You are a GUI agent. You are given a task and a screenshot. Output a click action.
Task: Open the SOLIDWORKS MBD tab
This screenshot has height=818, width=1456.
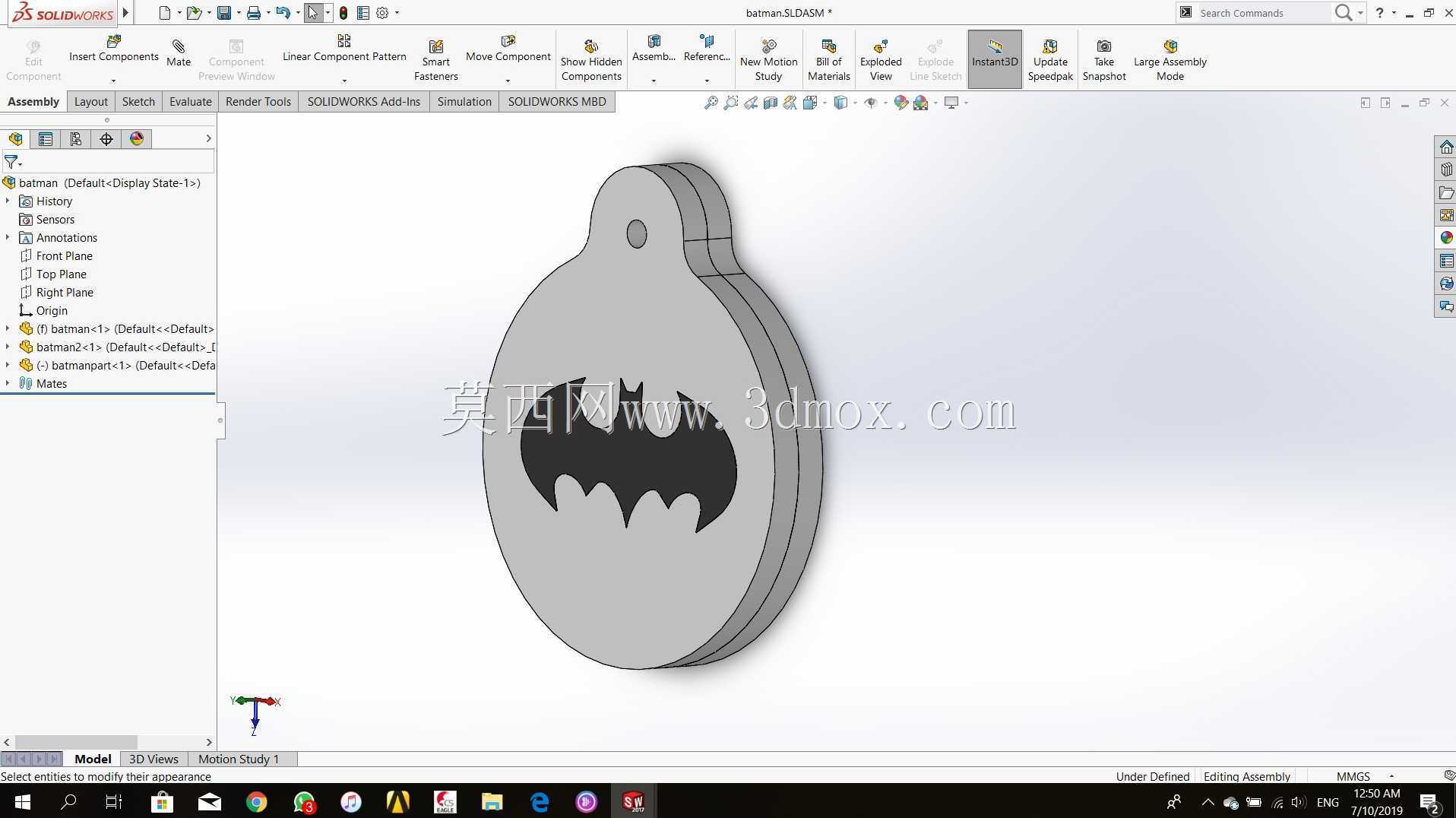click(557, 102)
